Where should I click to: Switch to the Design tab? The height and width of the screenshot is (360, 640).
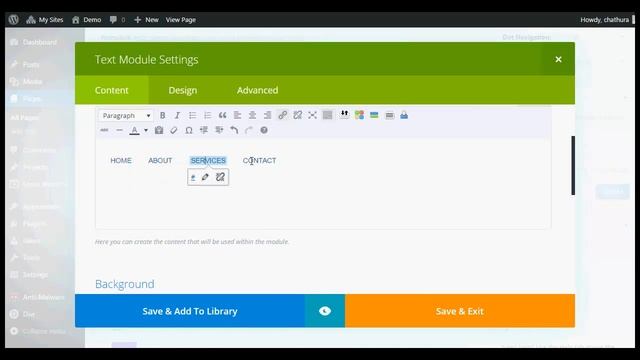[x=182, y=90]
